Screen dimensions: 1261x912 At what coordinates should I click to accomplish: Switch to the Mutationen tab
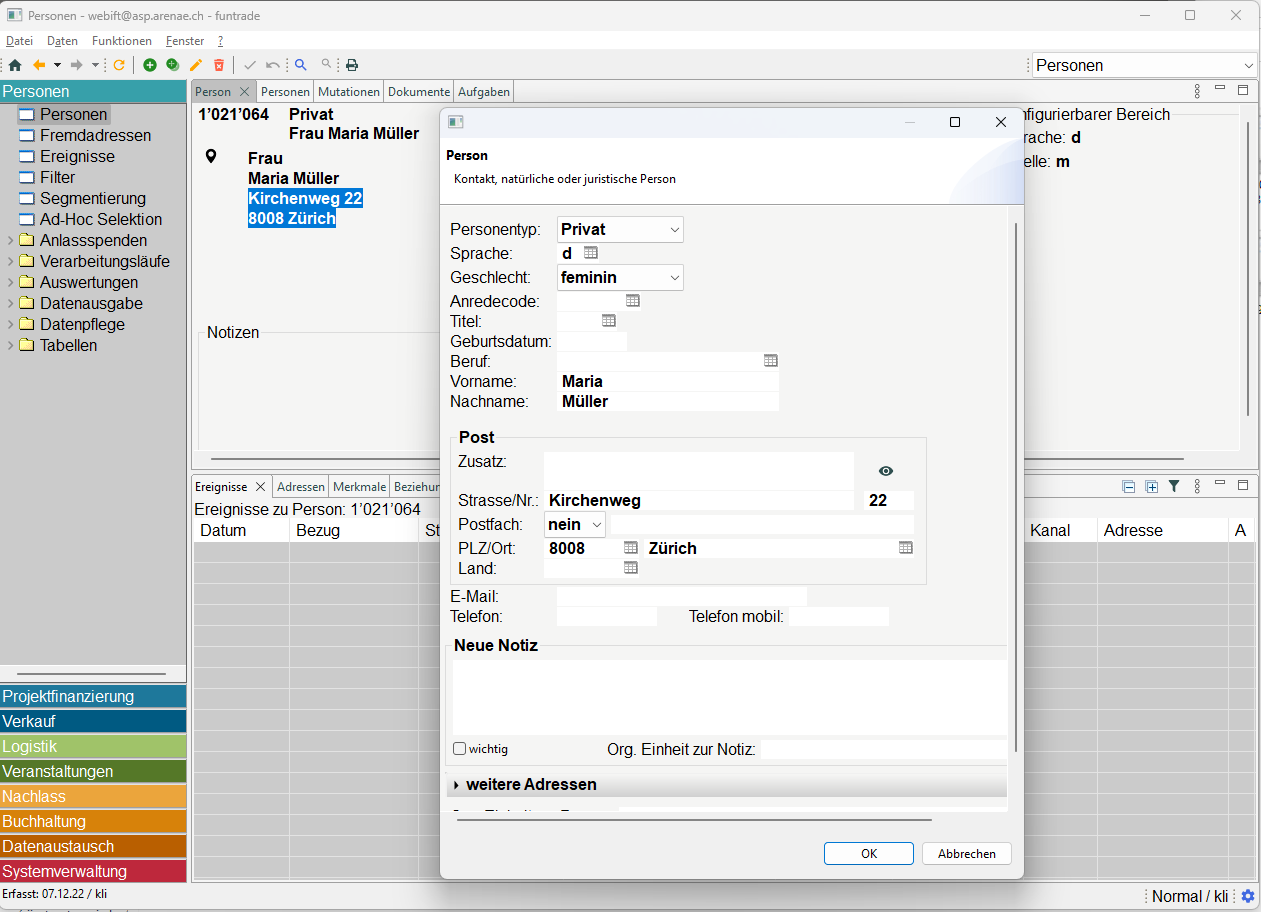[x=349, y=91]
